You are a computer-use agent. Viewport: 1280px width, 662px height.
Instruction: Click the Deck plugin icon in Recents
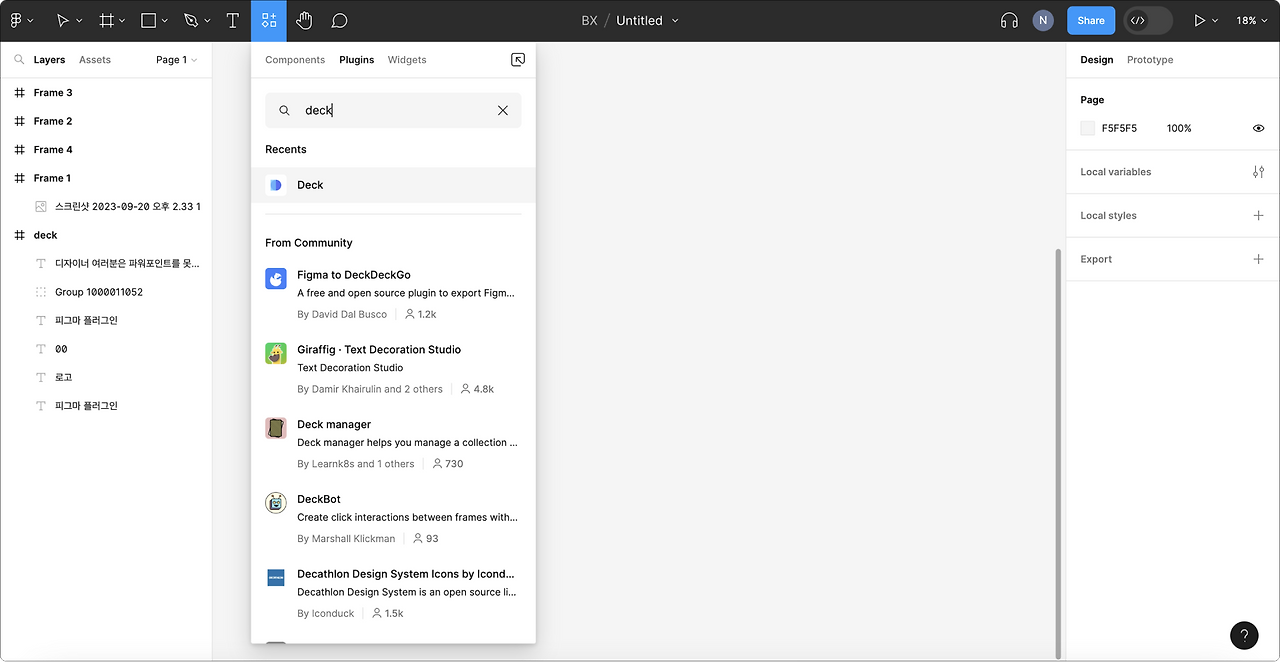pyautogui.click(x=276, y=185)
